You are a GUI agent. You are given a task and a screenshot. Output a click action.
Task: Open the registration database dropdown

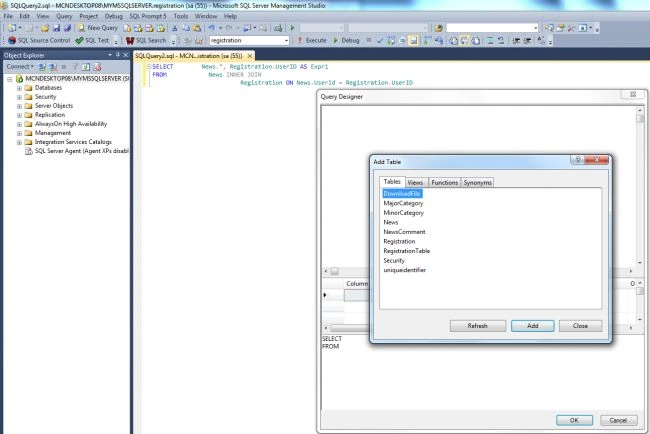(x=249, y=40)
